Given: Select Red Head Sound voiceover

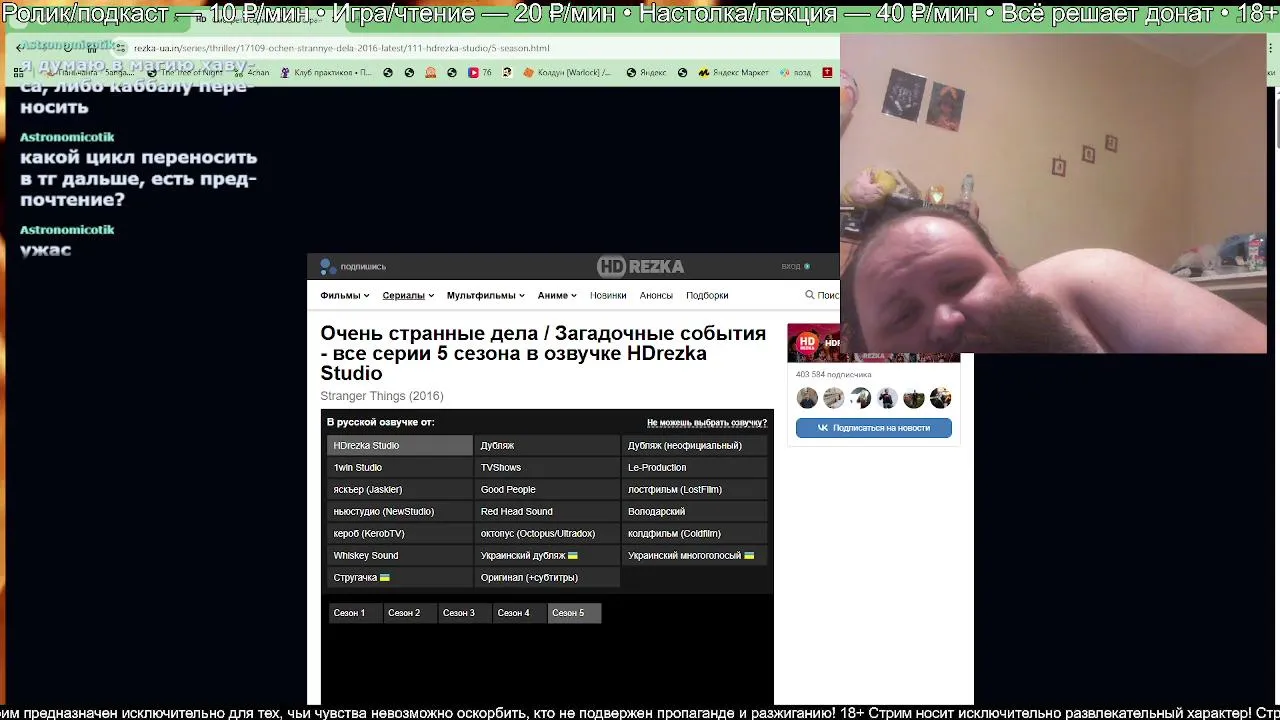Looking at the screenshot, I should pos(547,511).
